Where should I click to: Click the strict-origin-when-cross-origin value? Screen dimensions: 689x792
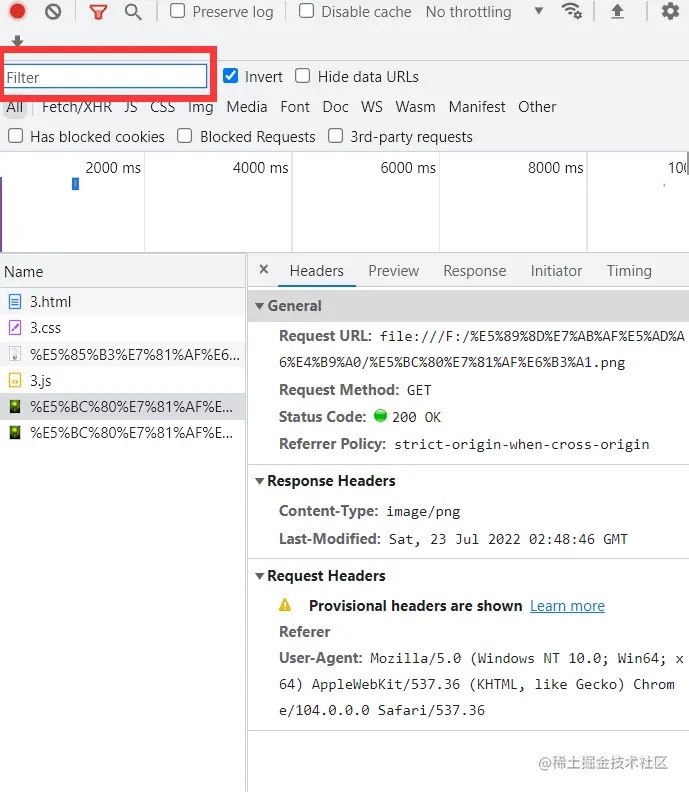522,444
